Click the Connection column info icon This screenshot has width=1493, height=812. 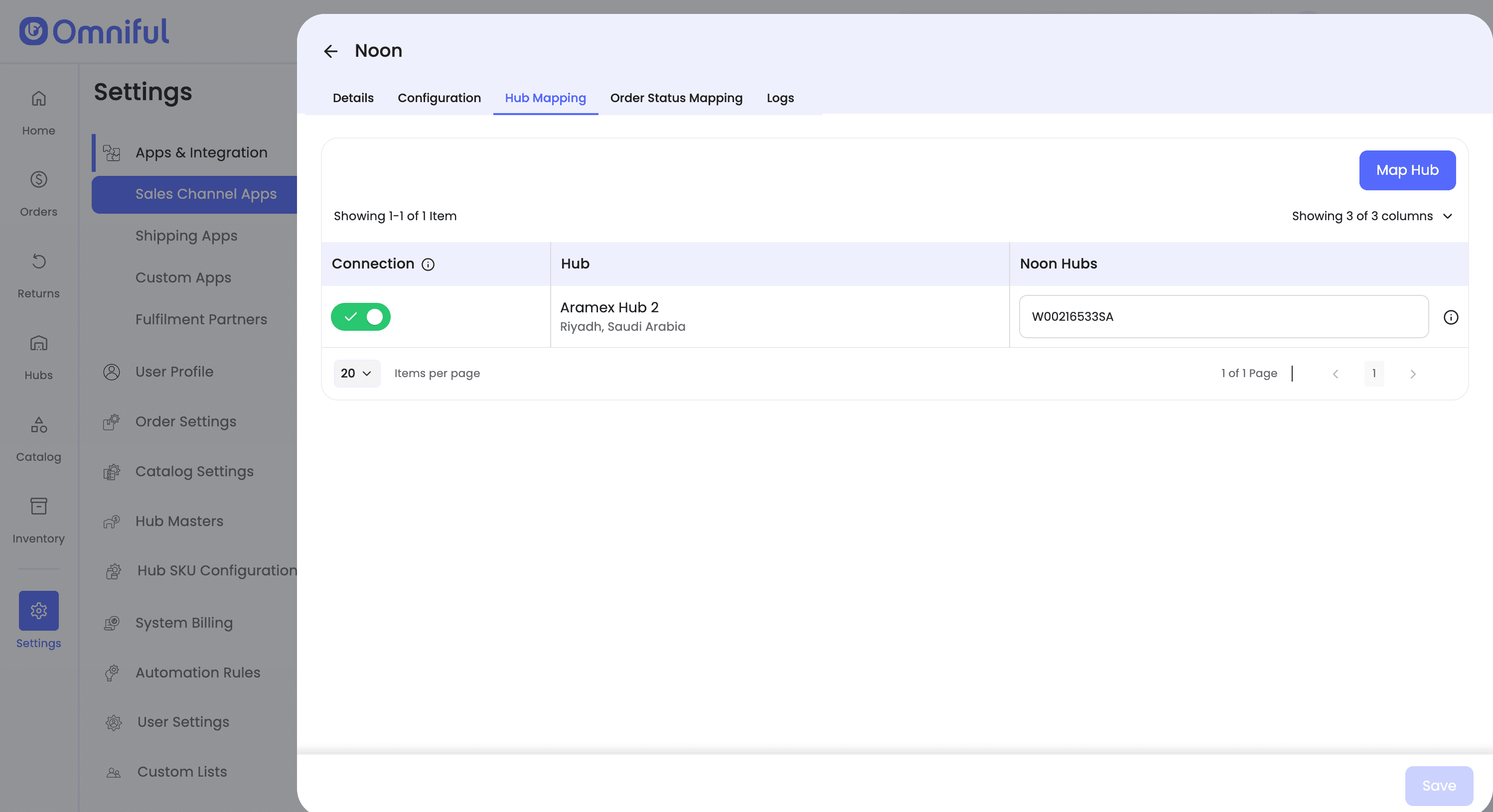point(428,265)
